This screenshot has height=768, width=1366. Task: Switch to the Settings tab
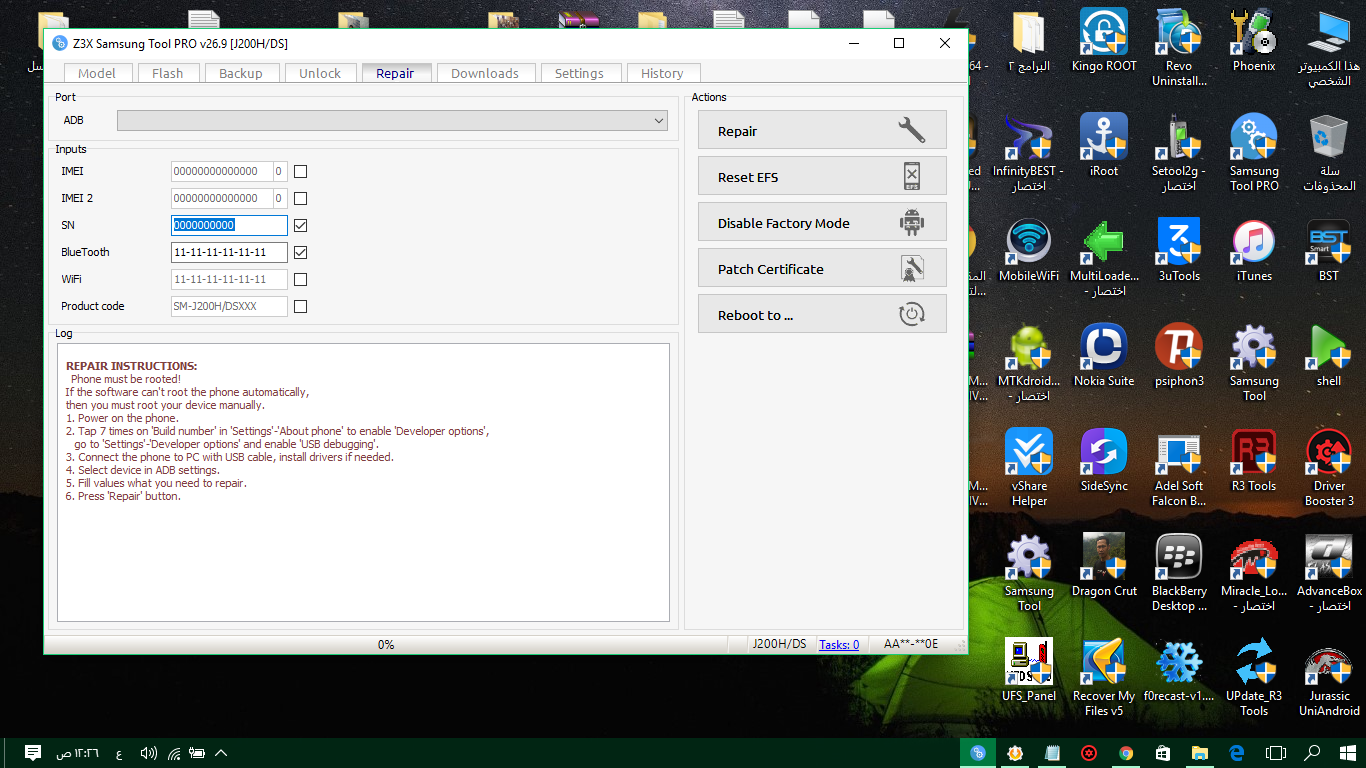(x=579, y=73)
